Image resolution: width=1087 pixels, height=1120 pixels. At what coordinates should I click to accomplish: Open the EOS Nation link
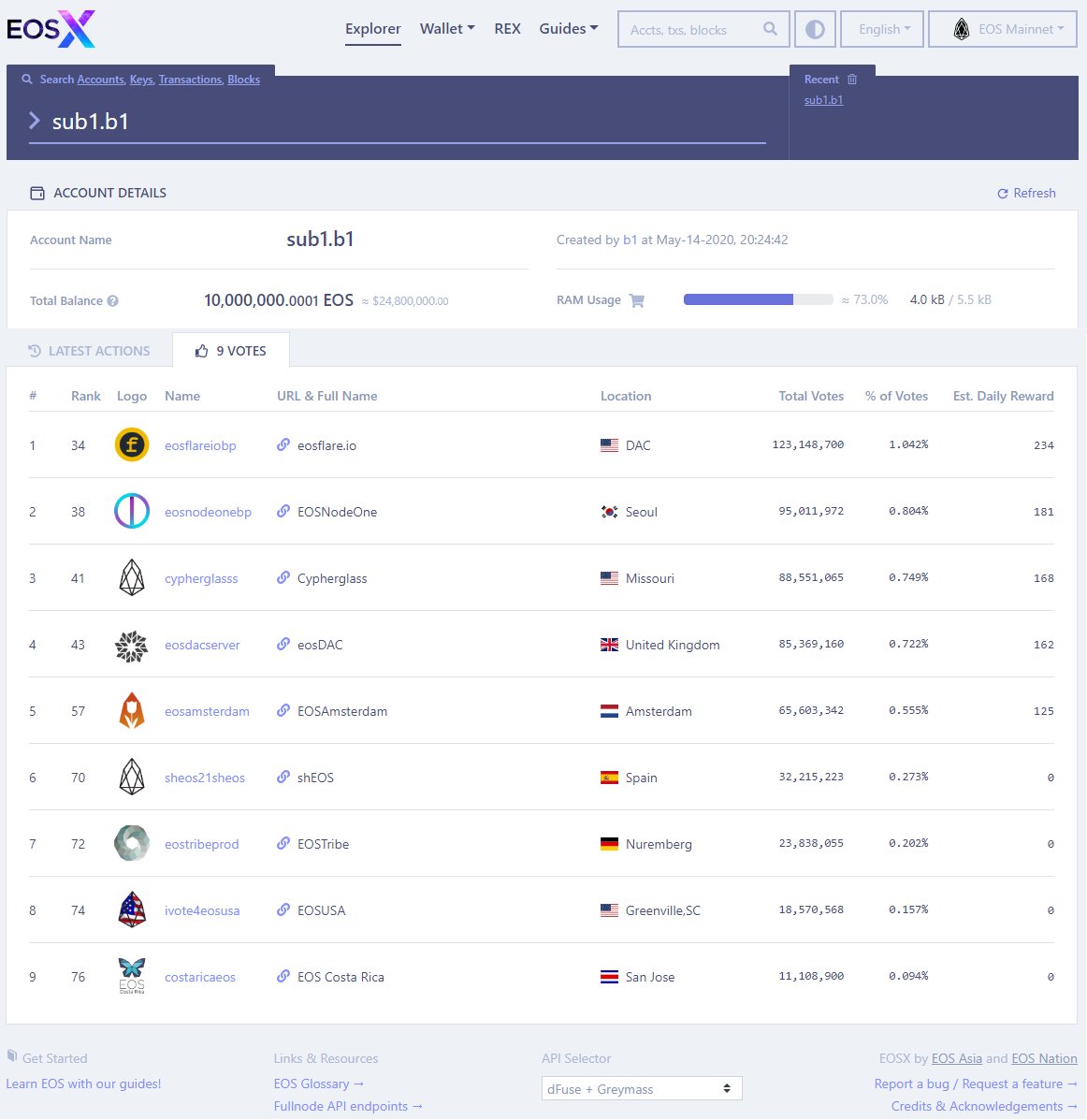[x=1044, y=1058]
